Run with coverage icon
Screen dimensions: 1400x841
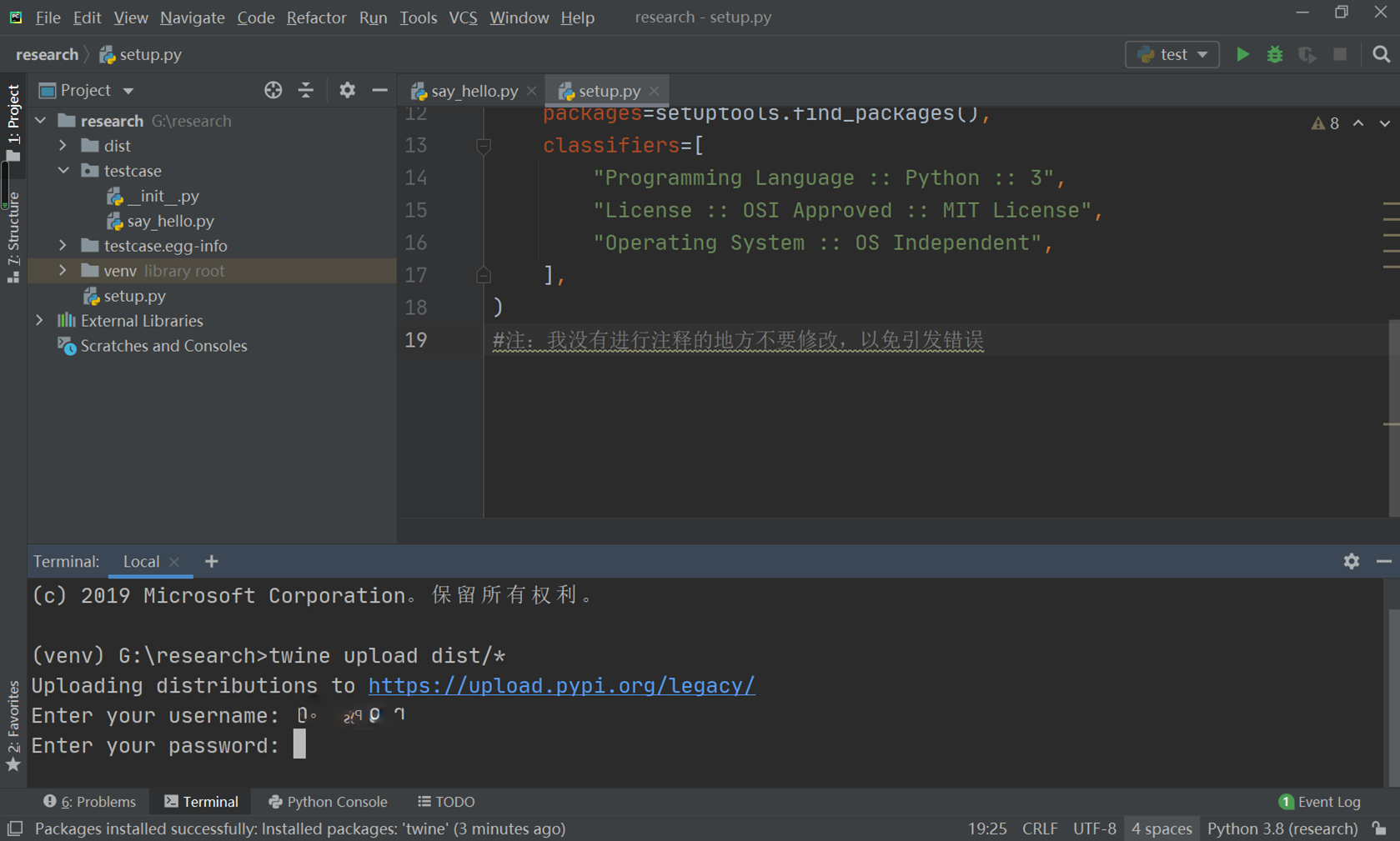(1307, 54)
